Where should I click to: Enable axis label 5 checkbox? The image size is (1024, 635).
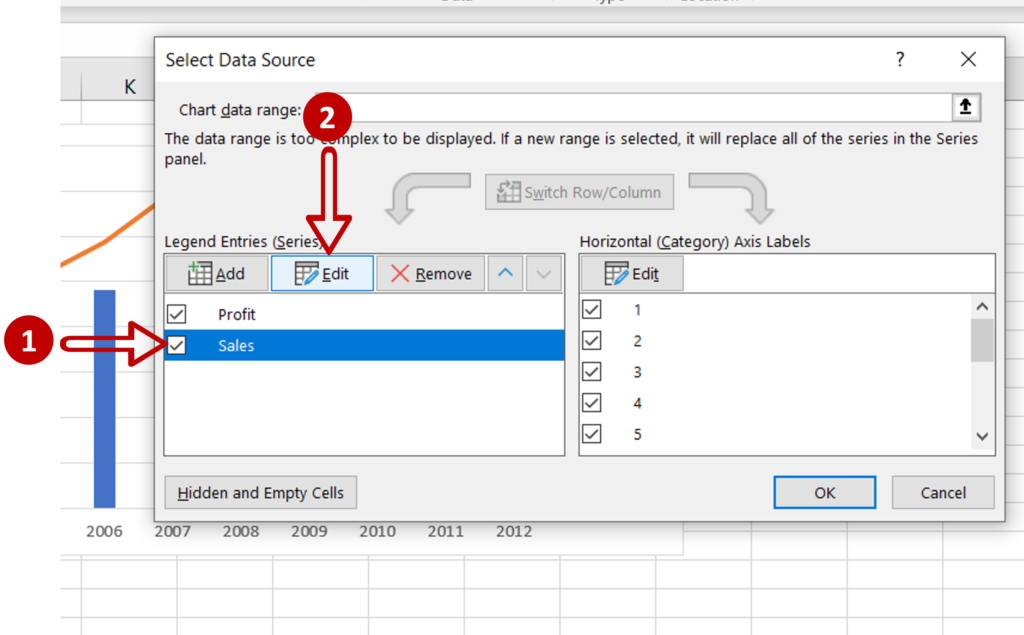tap(592, 434)
